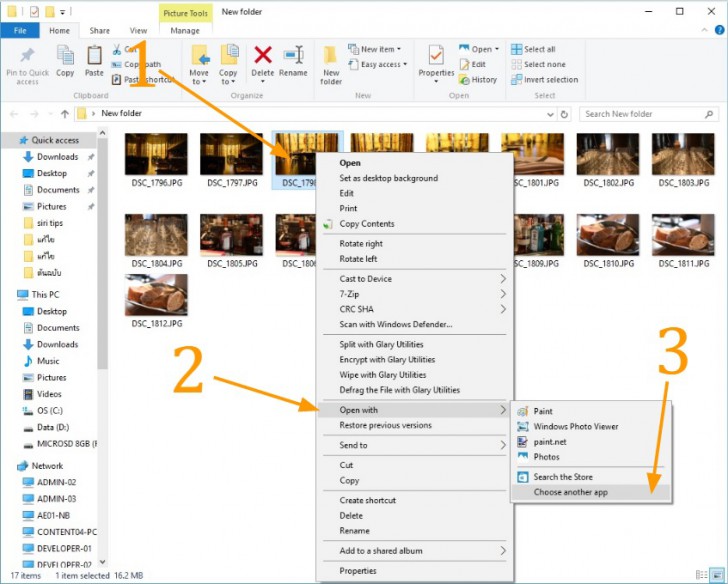
Task: Open the New item dropdown
Action: [x=374, y=49]
